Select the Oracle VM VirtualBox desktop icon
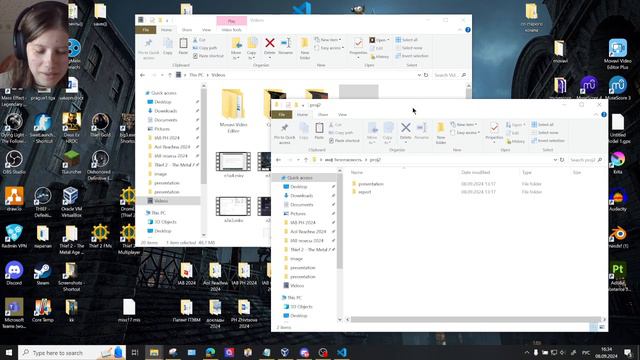The width and height of the screenshot is (640, 360). (x=71, y=202)
